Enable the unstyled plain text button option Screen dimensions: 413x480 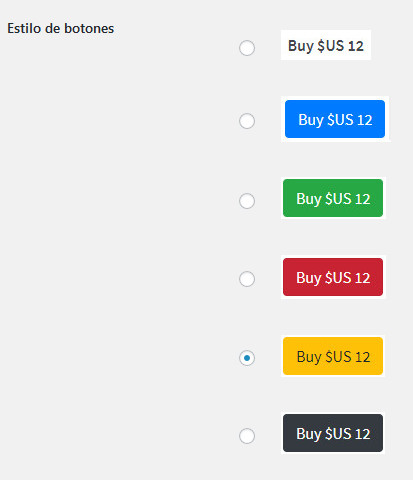click(247, 48)
